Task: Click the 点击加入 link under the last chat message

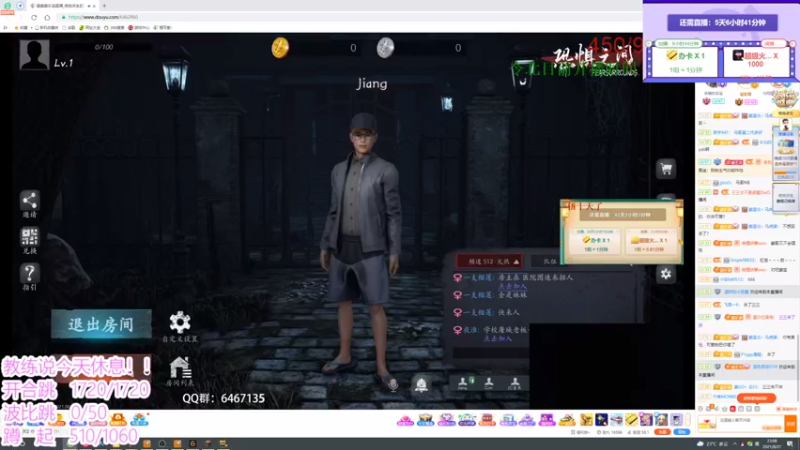Action: click(497, 338)
